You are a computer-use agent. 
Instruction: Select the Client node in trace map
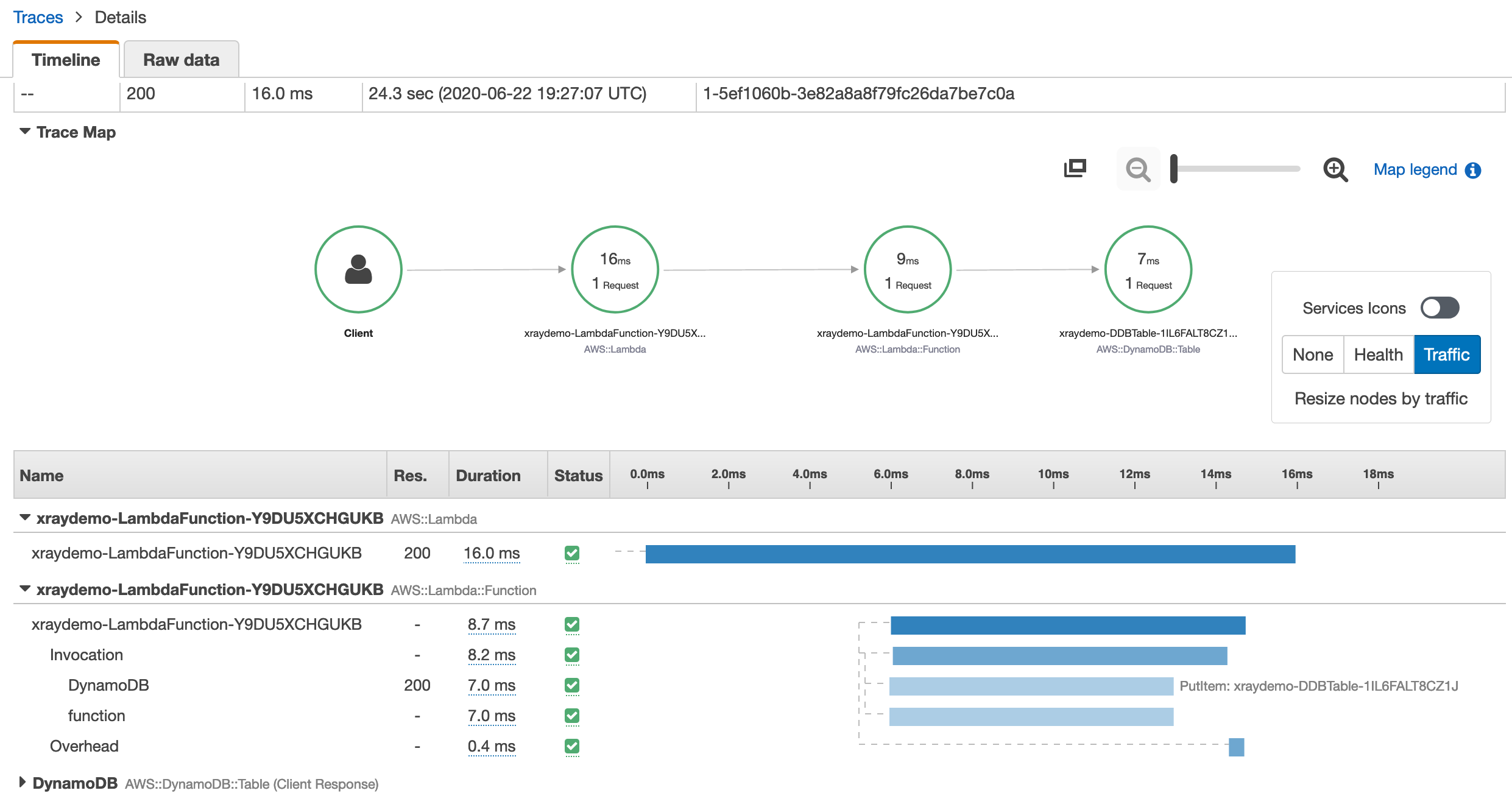358,269
